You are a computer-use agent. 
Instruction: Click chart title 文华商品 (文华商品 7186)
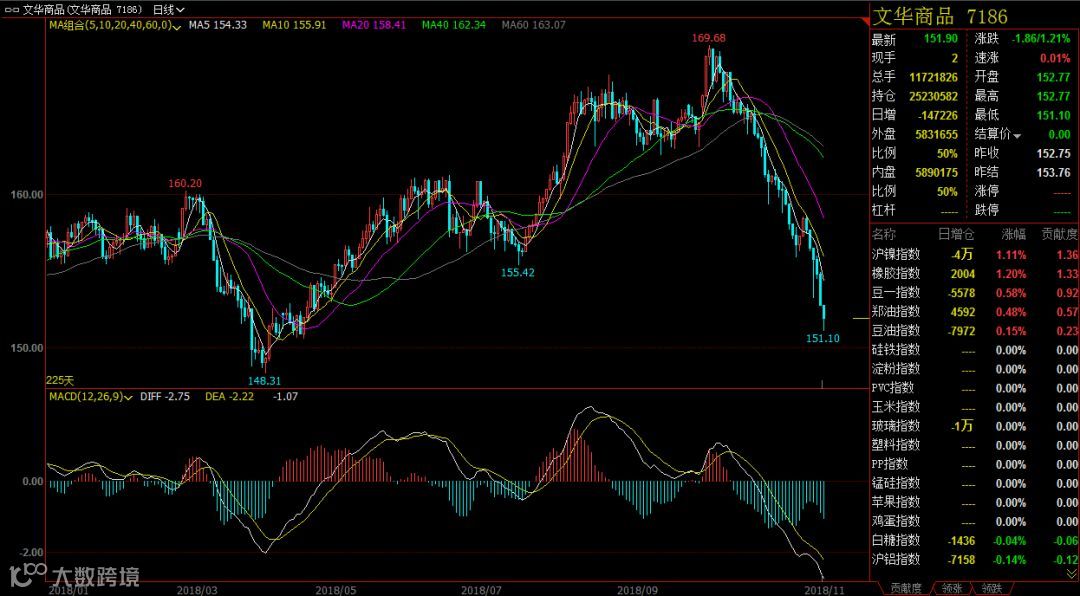tap(83, 10)
